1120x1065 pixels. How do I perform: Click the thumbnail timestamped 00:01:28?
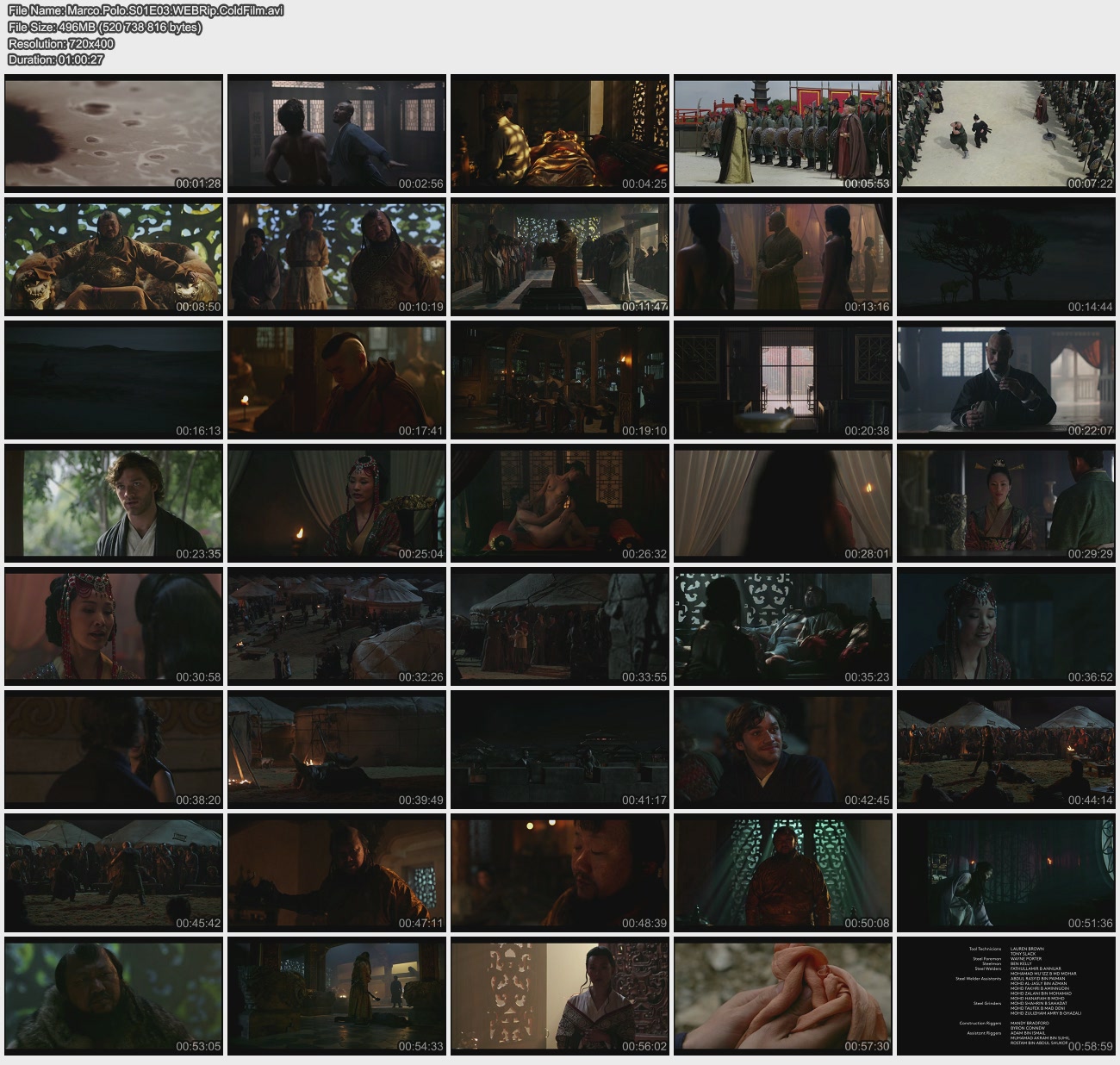(114, 134)
